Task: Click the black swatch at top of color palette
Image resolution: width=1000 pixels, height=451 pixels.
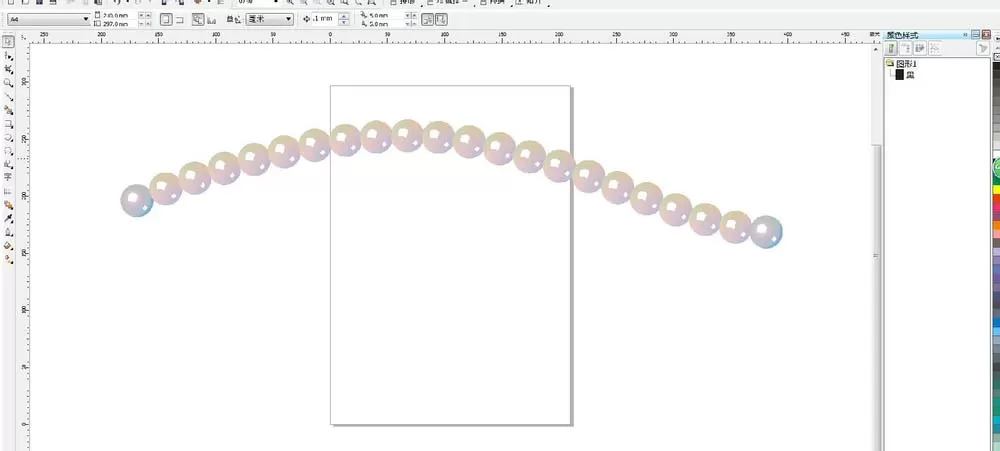Action: (x=996, y=68)
